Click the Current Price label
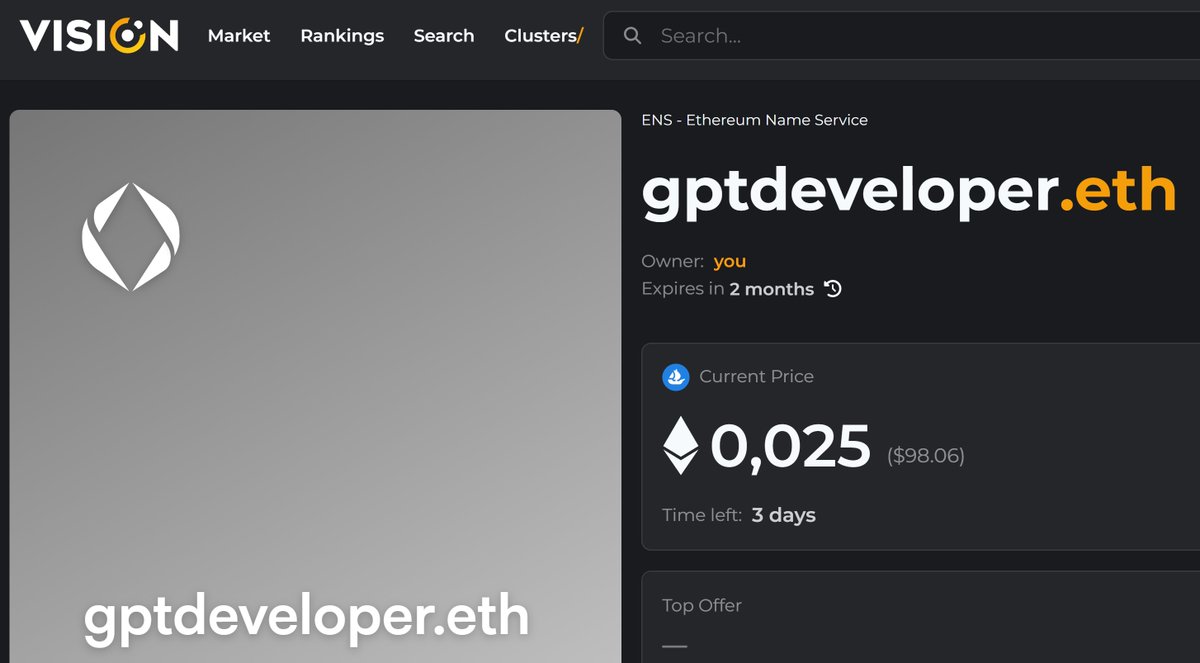This screenshot has width=1200, height=663. tap(756, 377)
